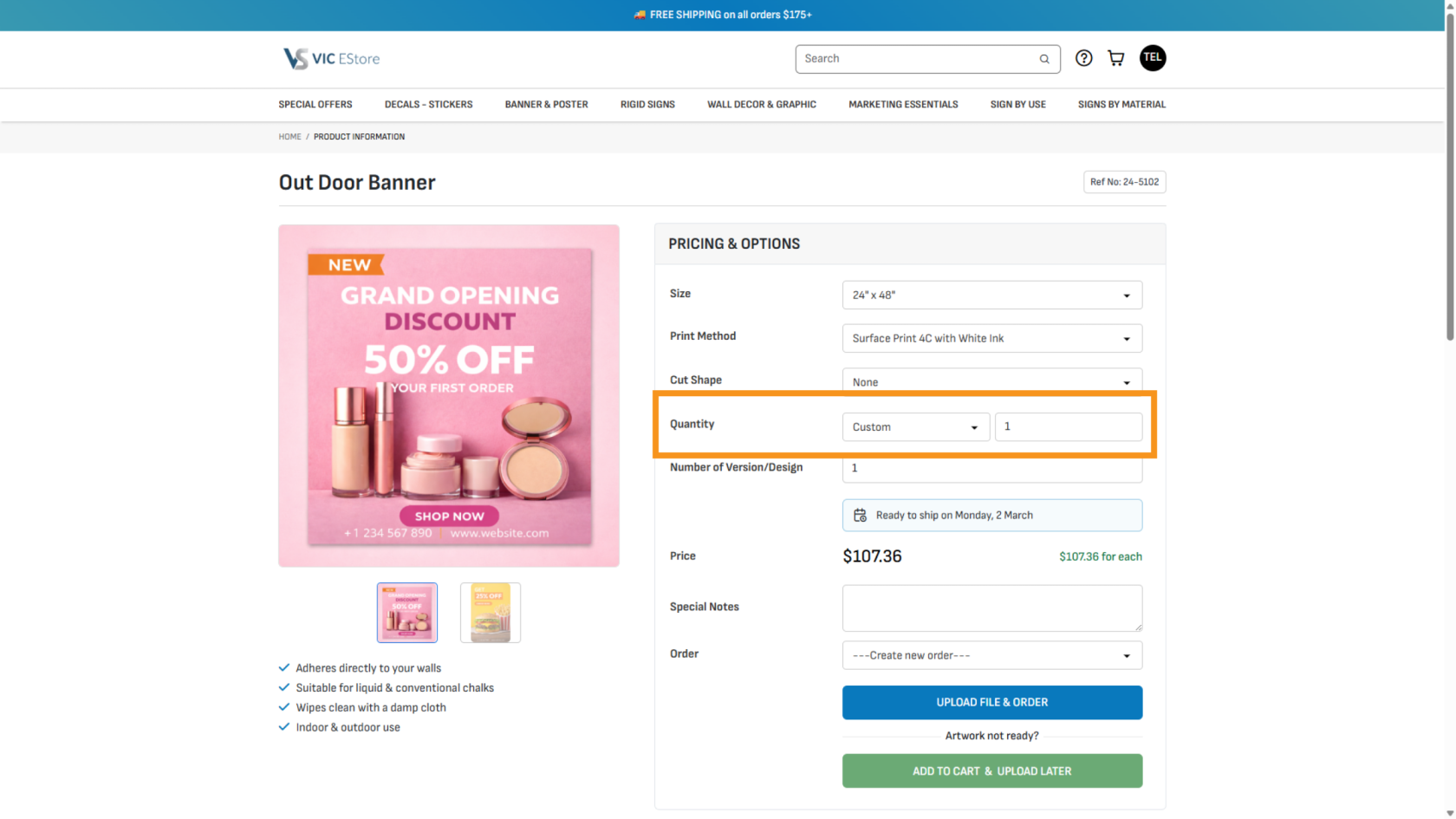The image size is (1456, 819).
Task: Open the Special Offers menu
Action: click(315, 105)
